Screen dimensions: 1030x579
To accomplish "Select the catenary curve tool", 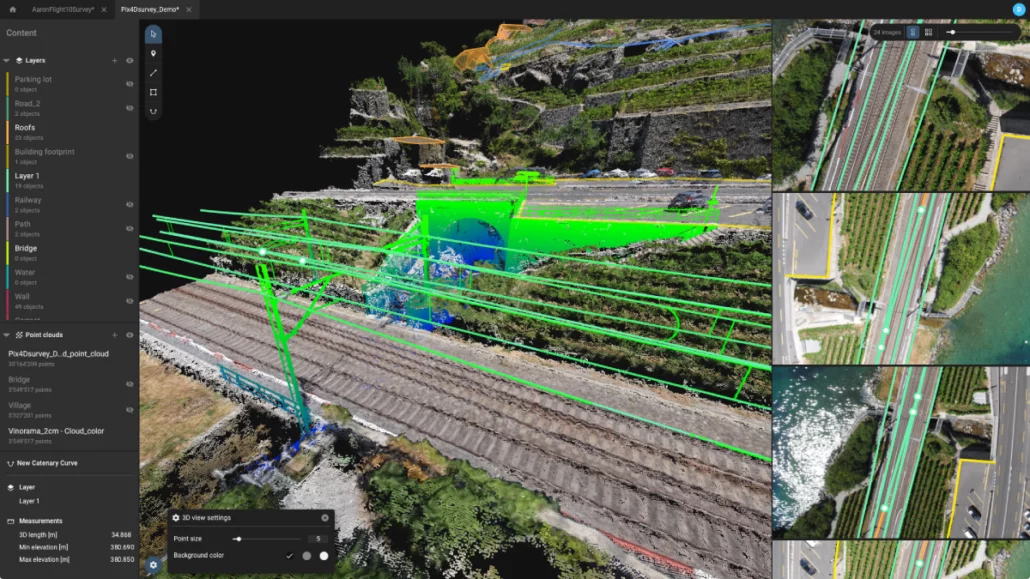I will coord(153,111).
